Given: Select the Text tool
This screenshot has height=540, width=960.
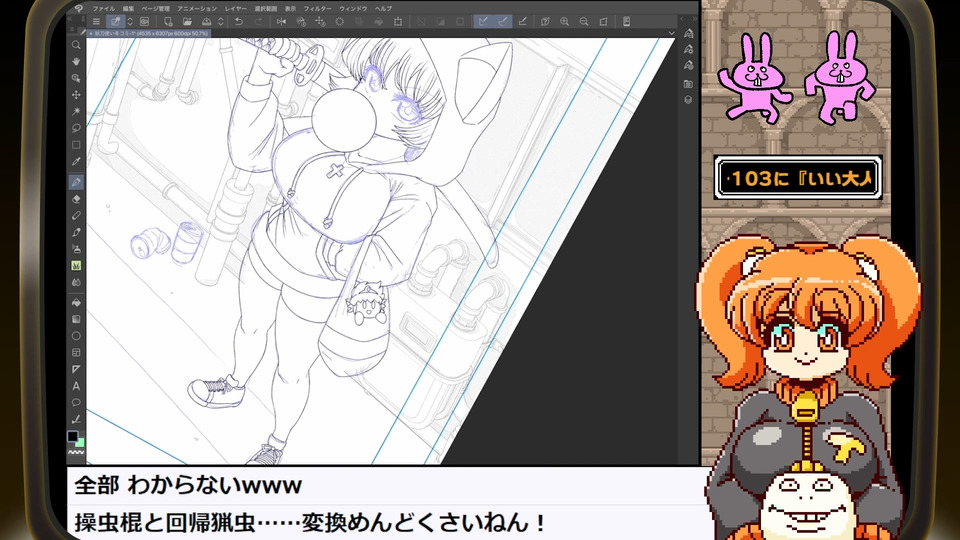Looking at the screenshot, I should tap(76, 386).
